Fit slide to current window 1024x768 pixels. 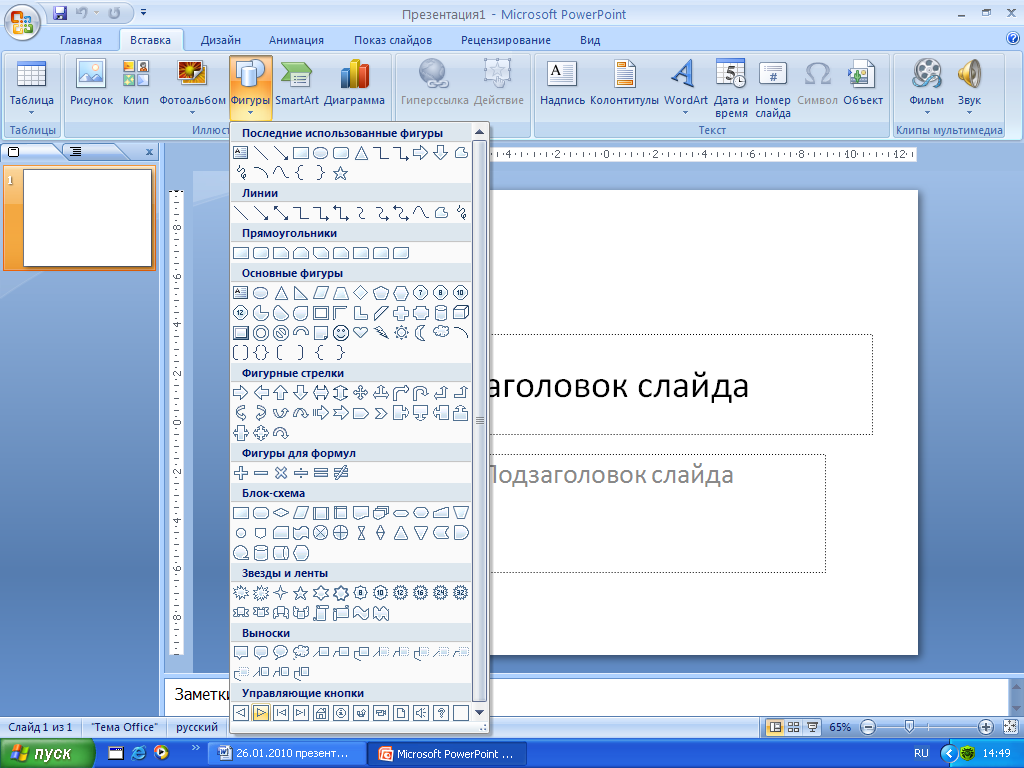(x=1010, y=727)
